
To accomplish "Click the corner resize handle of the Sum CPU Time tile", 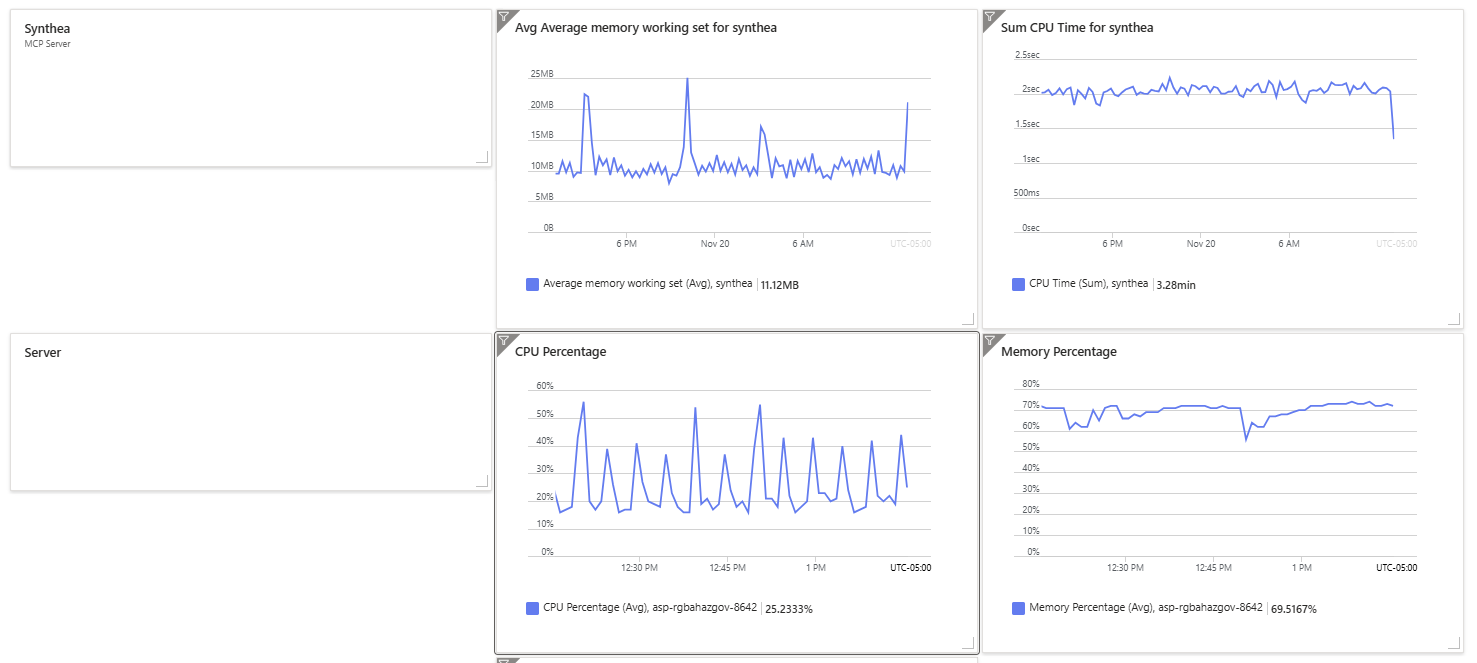I will point(1453,319).
